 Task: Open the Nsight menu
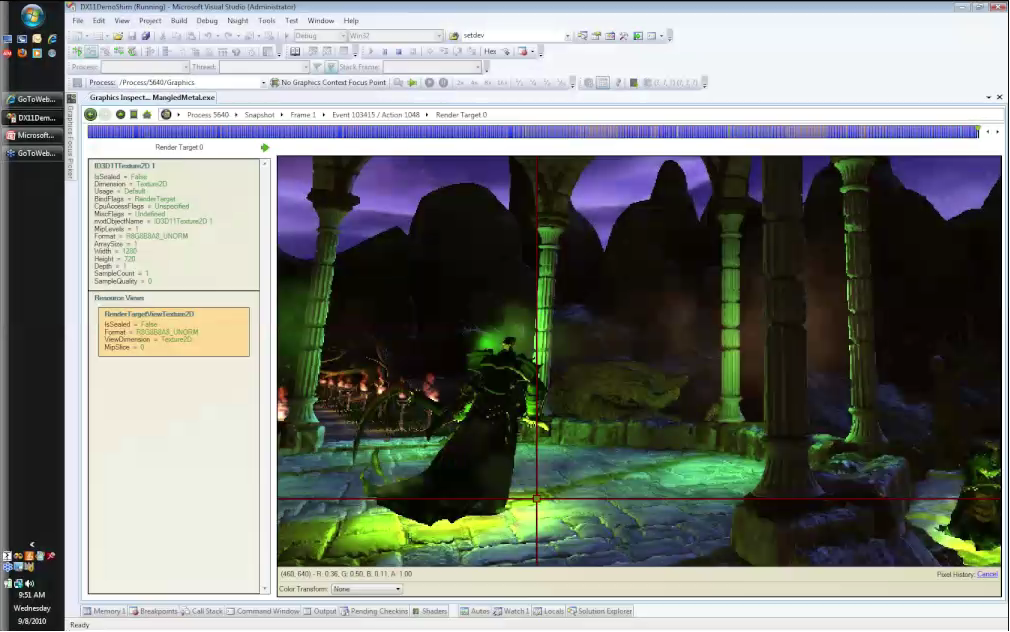click(238, 21)
